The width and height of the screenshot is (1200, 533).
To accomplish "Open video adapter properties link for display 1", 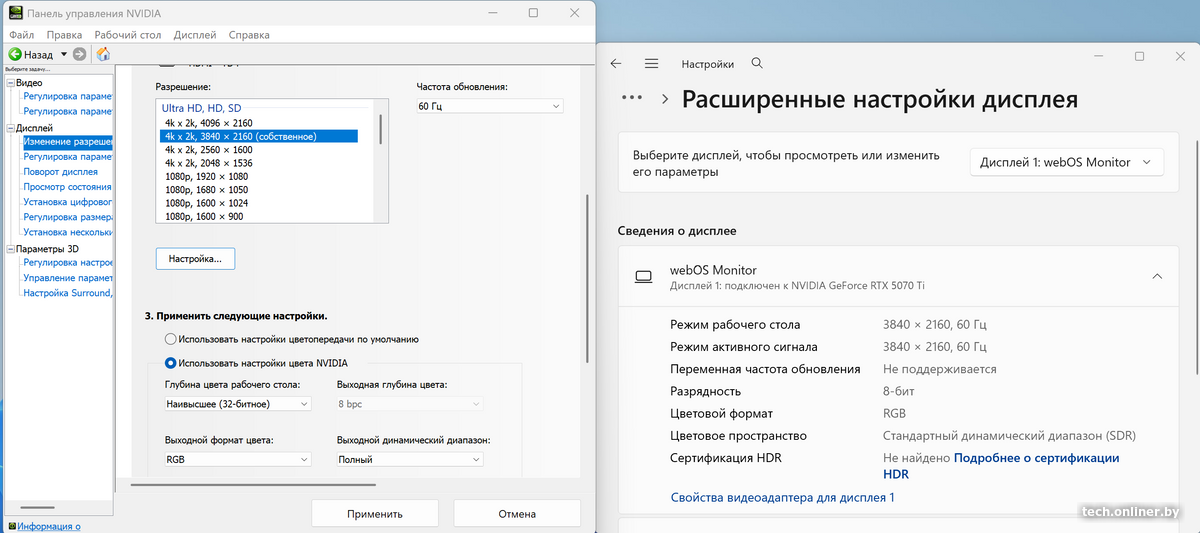I will click(x=782, y=497).
